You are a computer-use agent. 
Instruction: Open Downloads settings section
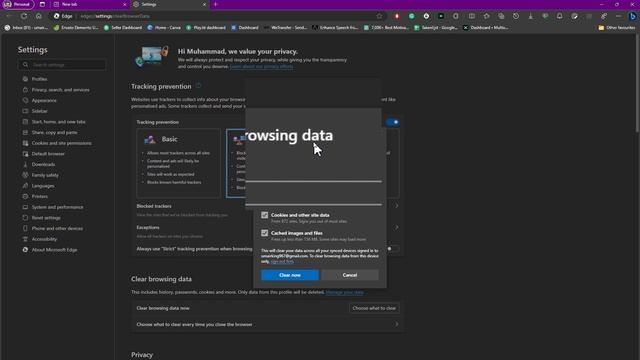(43, 164)
